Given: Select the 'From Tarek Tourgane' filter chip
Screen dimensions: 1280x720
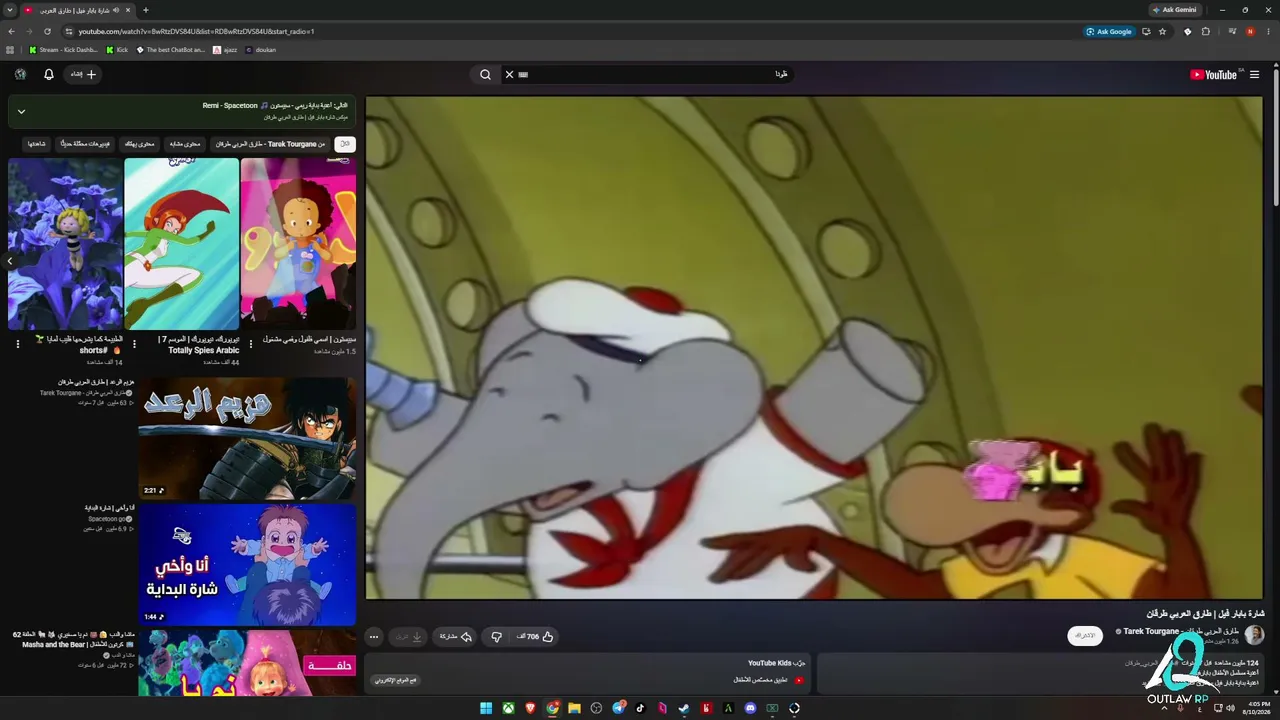Looking at the screenshot, I should coord(270,144).
